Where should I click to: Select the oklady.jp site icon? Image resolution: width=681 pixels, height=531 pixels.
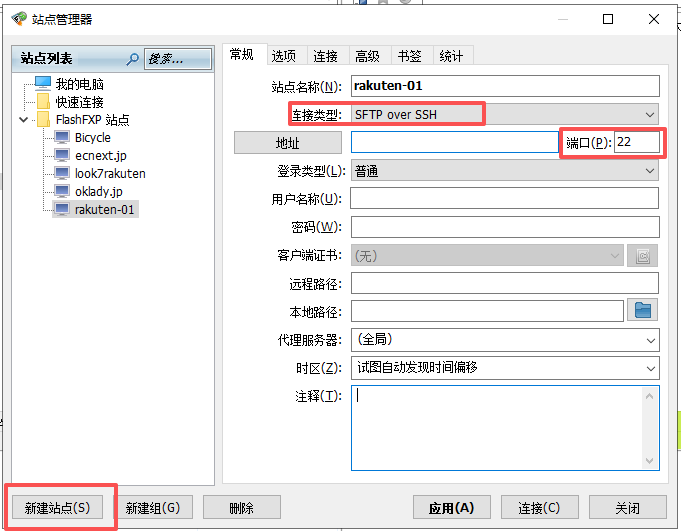(62, 191)
